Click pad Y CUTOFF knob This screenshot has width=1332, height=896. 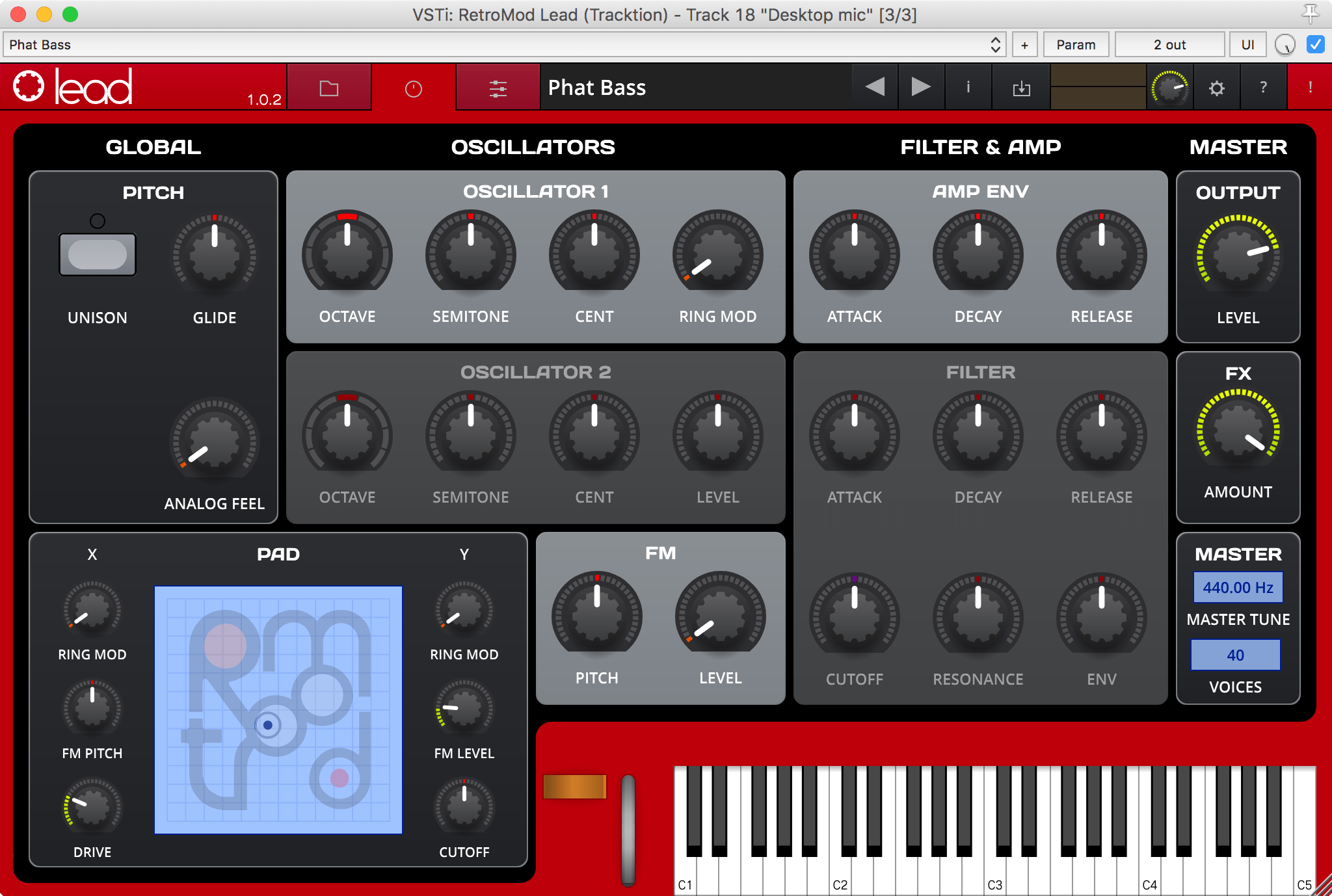(x=464, y=807)
